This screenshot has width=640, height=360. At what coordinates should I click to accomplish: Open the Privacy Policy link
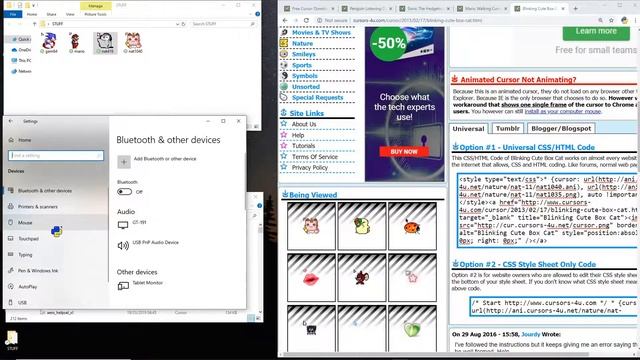pos(309,167)
